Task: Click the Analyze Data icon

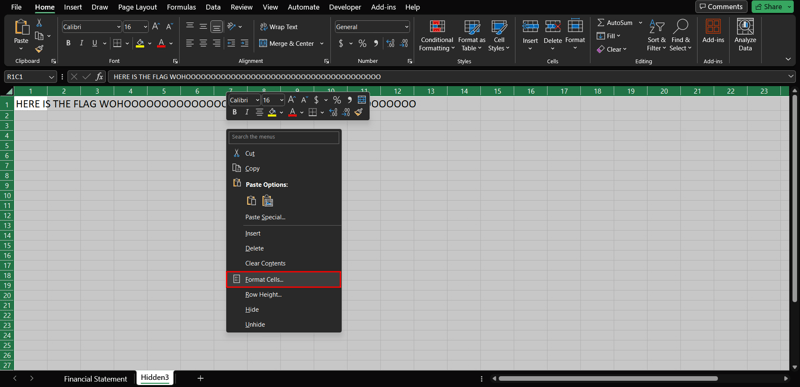Action: (x=745, y=27)
